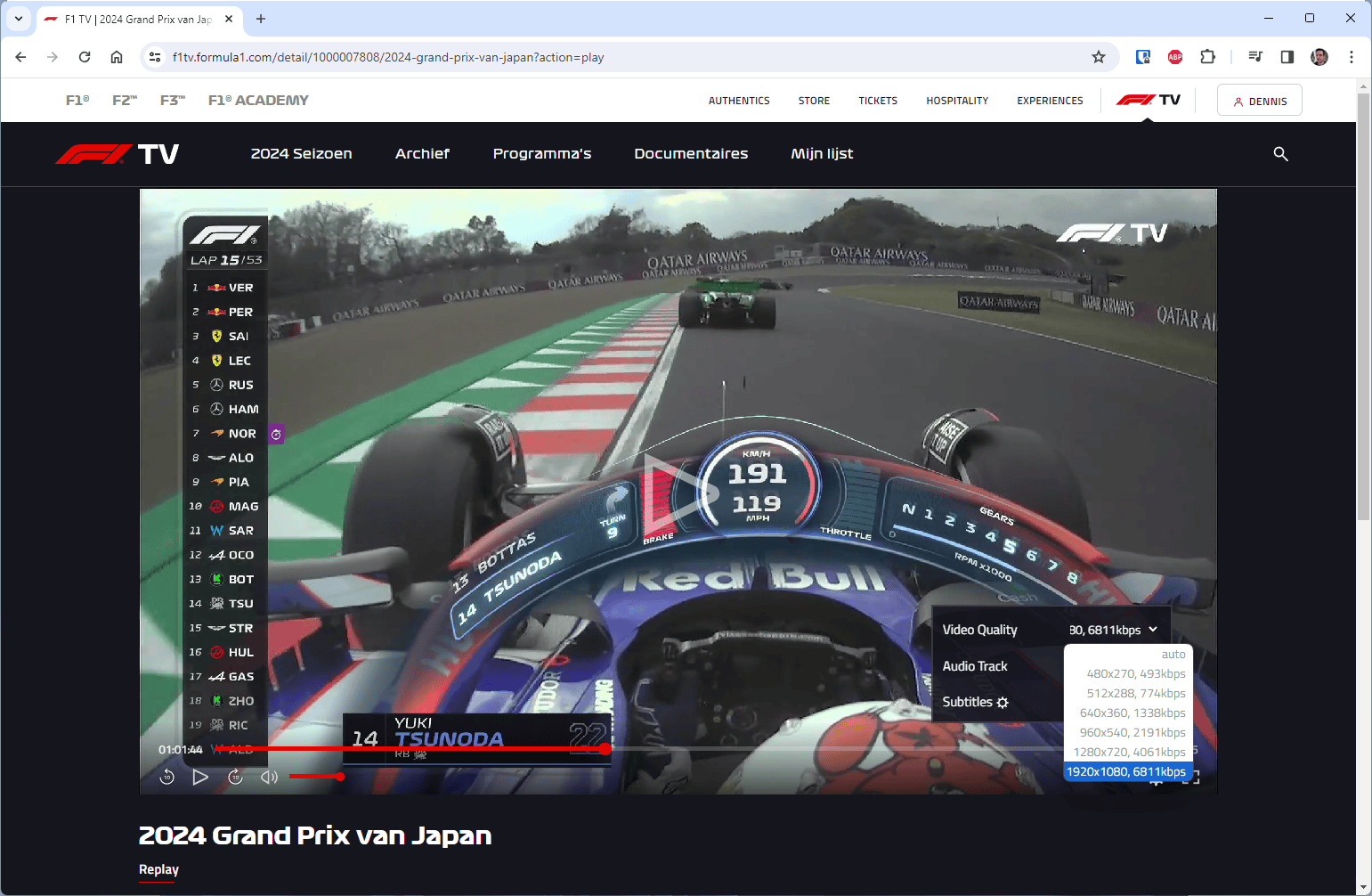Open the Experiences link
The width and height of the screenshot is (1372, 896).
[1050, 101]
